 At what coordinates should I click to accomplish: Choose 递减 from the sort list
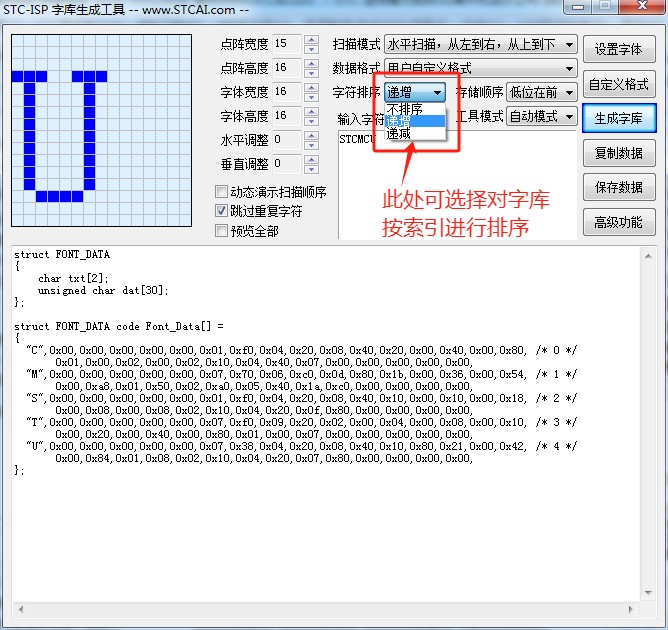(400, 133)
